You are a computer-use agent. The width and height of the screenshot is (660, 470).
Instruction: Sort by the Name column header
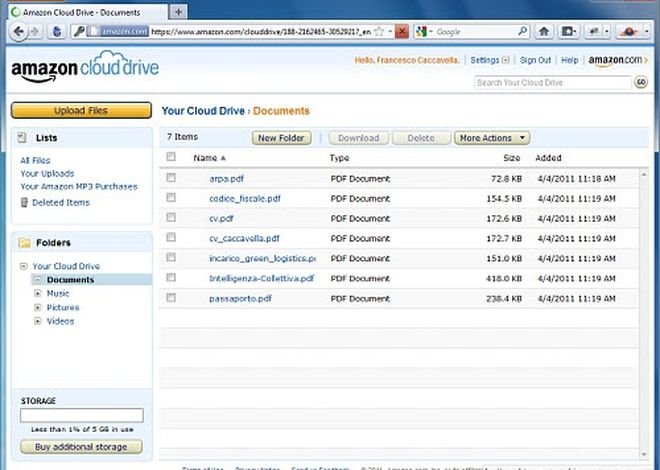pyautogui.click(x=209, y=158)
